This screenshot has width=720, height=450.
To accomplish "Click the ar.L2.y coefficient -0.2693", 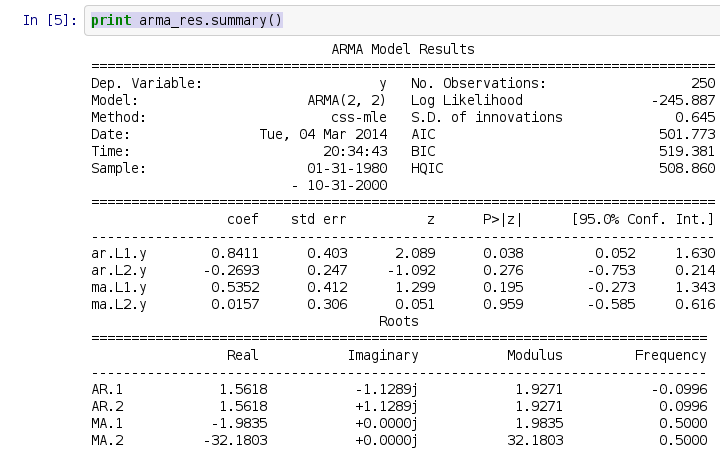I will tap(235, 270).
